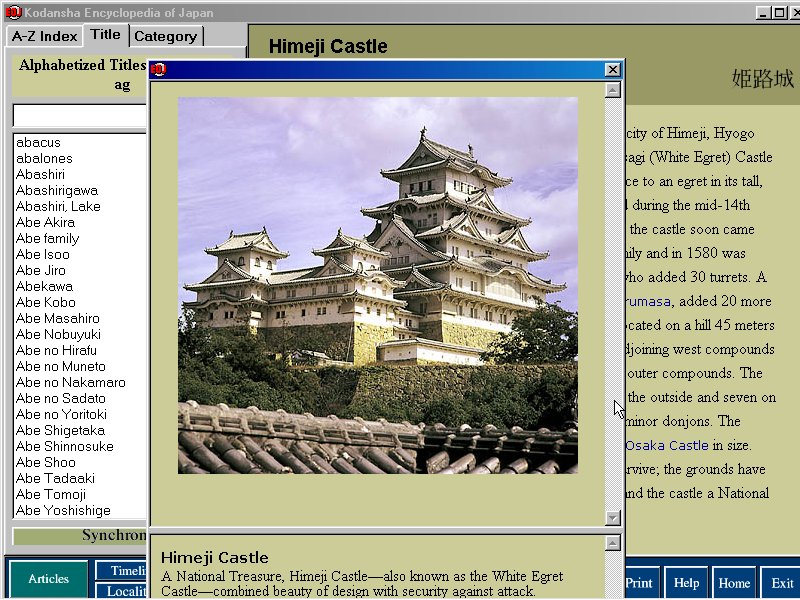Click the Exit button

tap(781, 583)
